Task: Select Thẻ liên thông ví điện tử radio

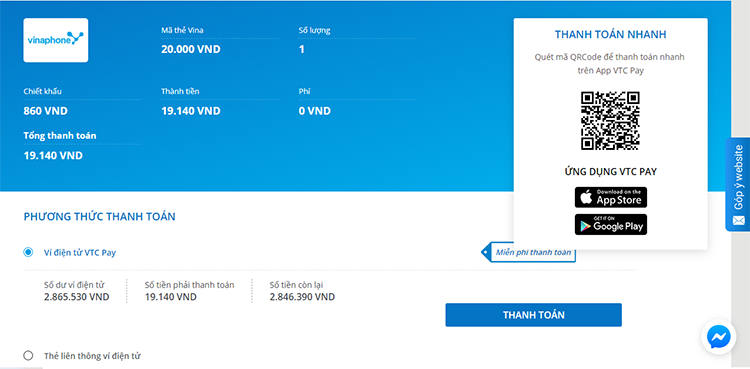Action: [x=28, y=356]
